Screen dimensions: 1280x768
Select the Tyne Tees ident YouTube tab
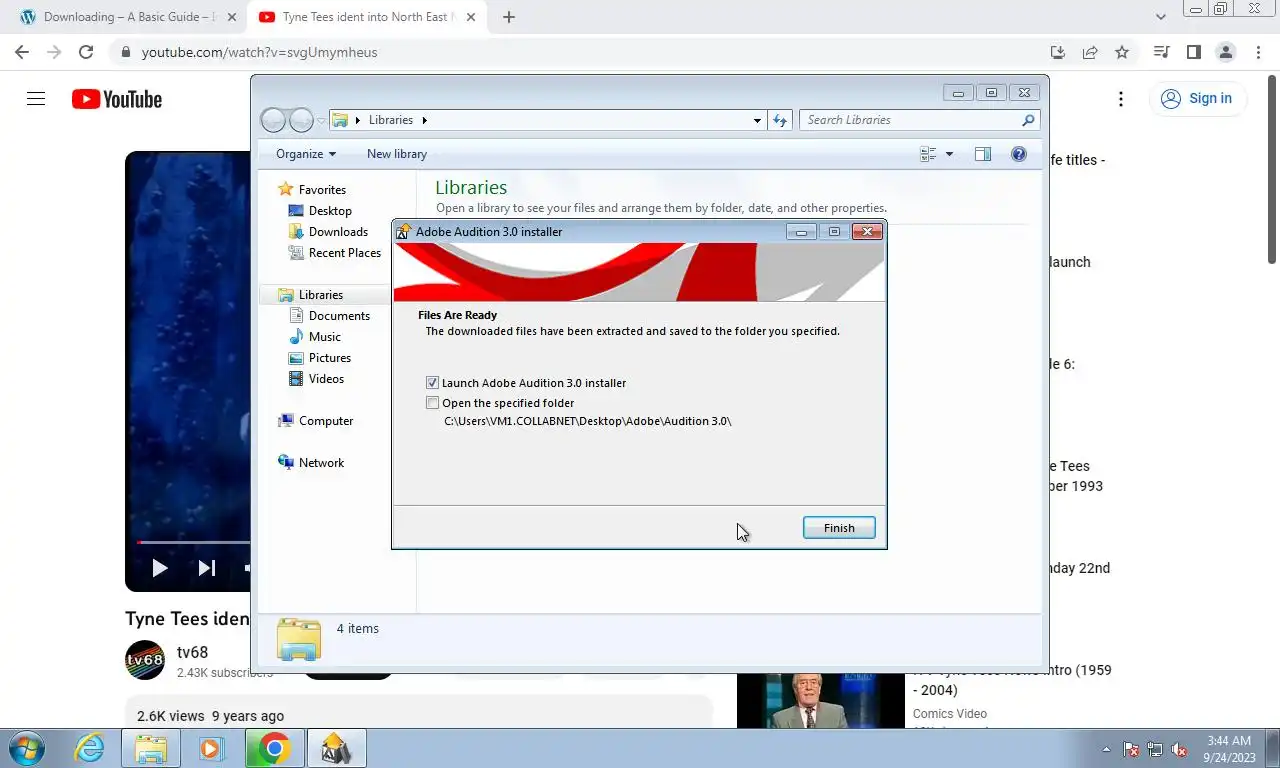(366, 17)
